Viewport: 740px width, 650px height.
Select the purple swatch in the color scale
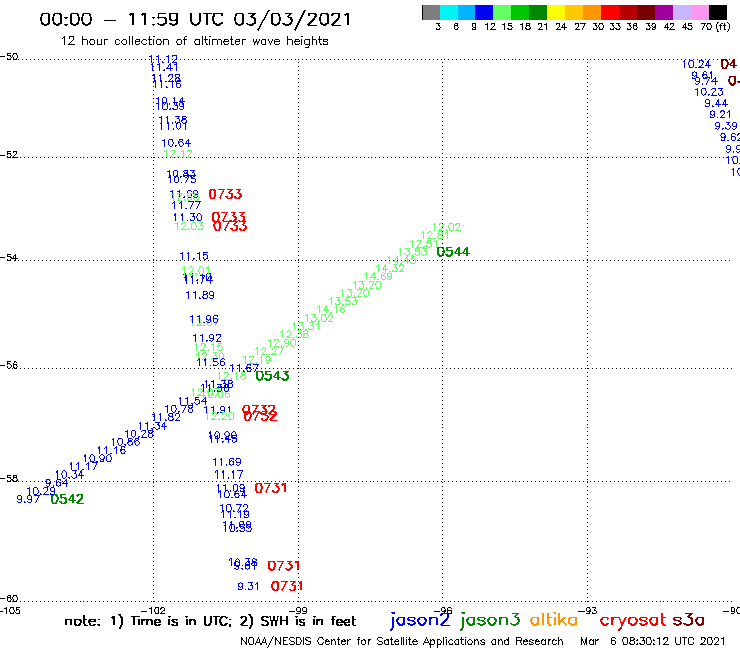click(664, 12)
